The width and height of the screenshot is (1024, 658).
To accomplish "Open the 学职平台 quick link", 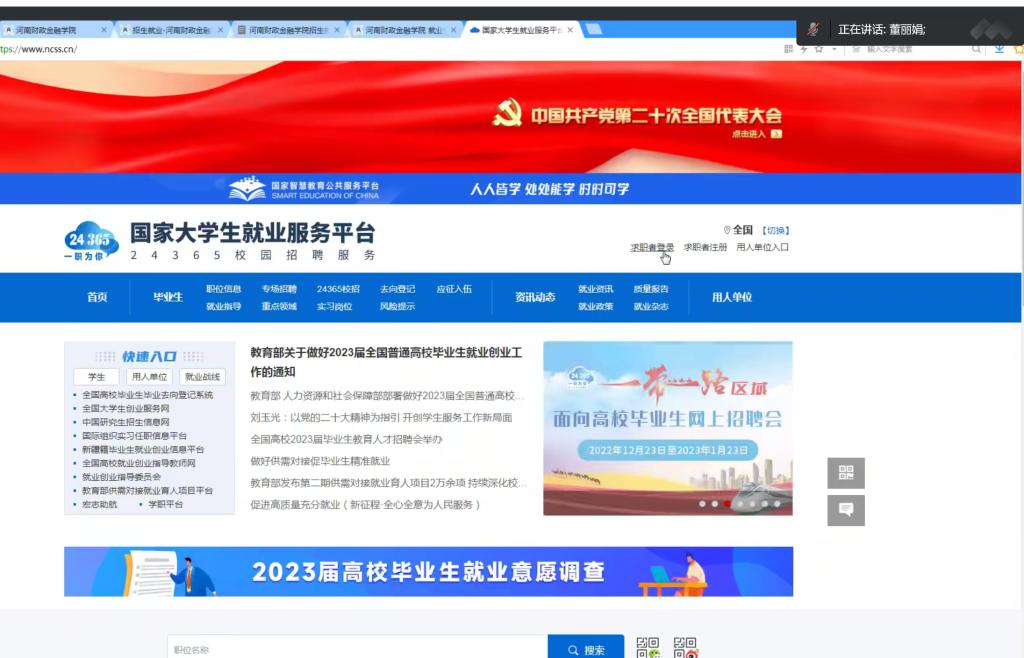I will [x=165, y=505].
